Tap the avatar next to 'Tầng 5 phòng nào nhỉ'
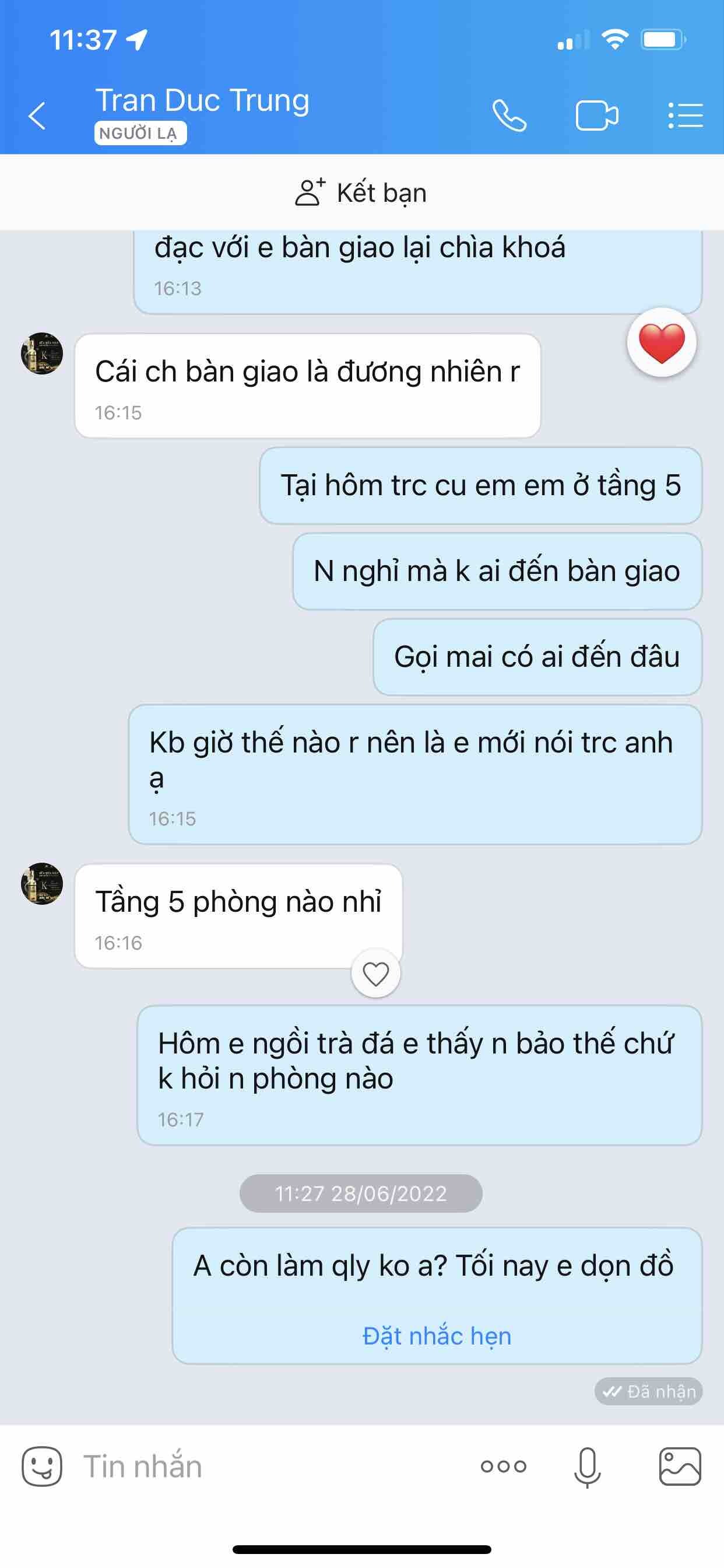The width and height of the screenshot is (724, 1568). [x=42, y=883]
